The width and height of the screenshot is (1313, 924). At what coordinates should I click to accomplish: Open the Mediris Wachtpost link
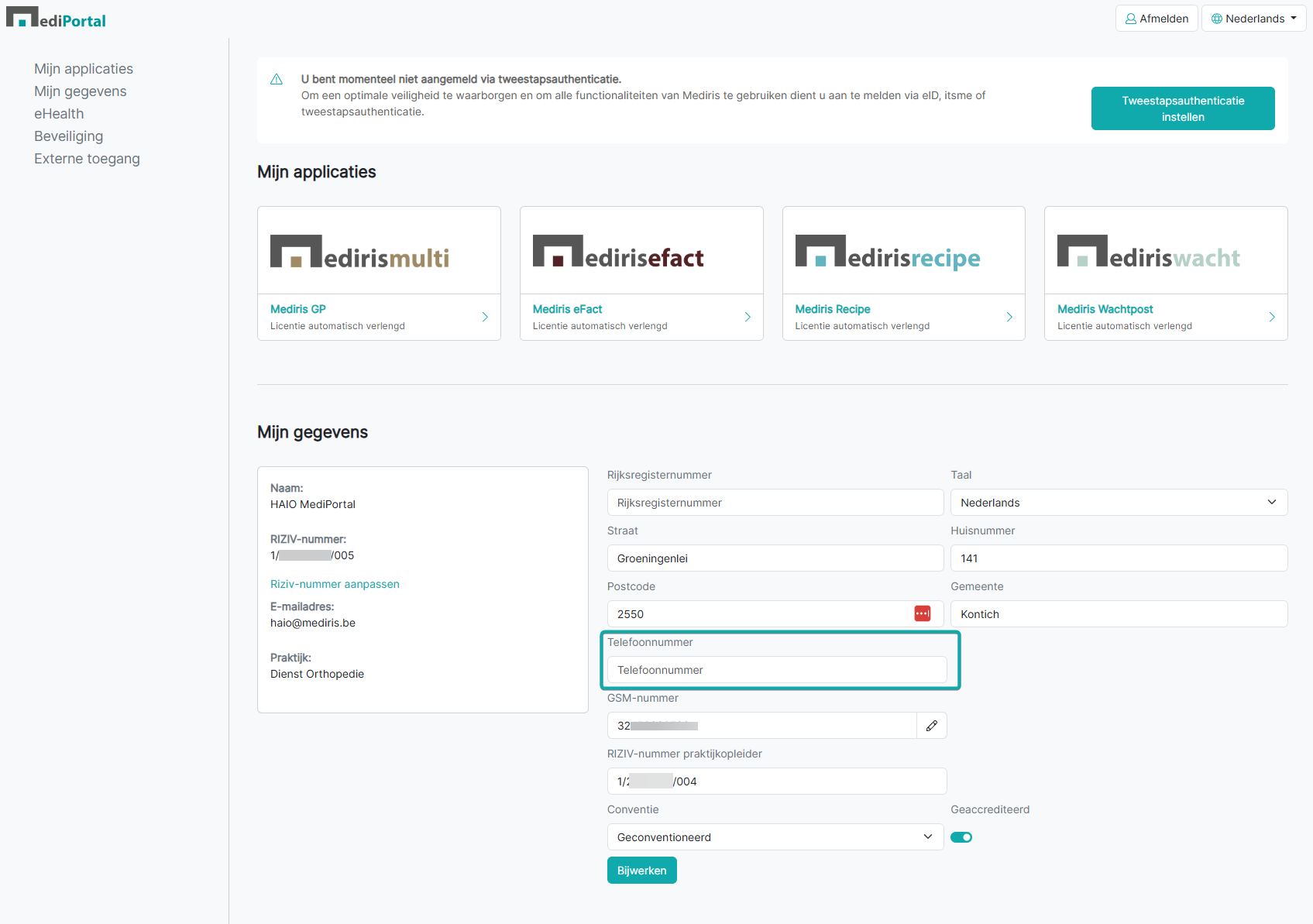1105,309
